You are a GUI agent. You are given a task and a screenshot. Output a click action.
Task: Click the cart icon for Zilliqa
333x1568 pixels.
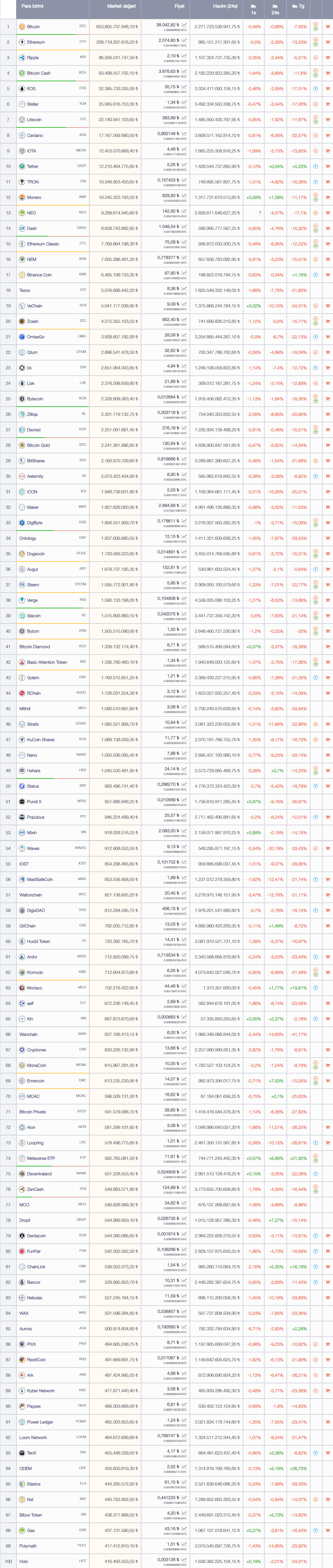[x=328, y=415]
